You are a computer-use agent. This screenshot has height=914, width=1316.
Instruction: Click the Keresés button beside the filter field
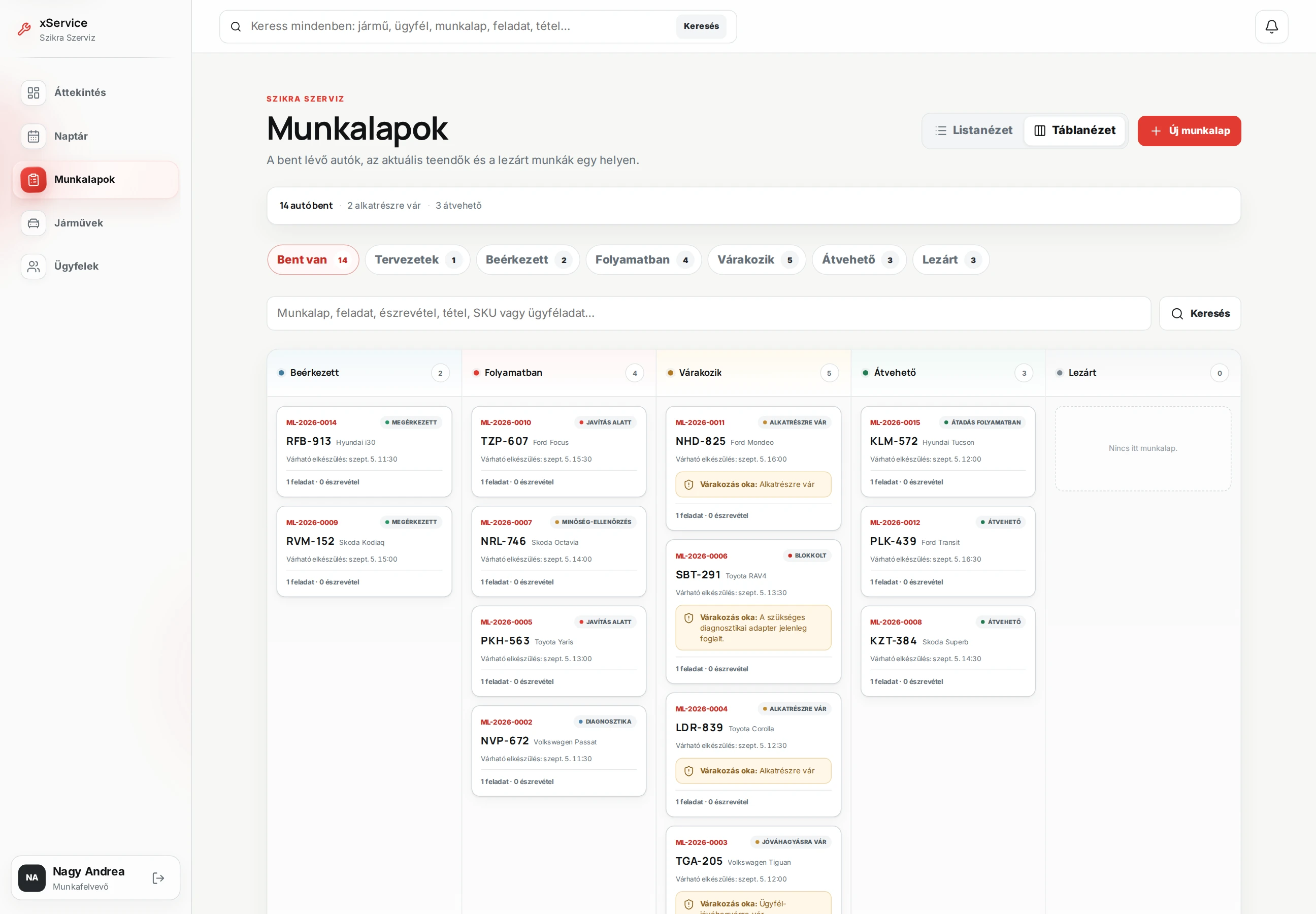1200,313
